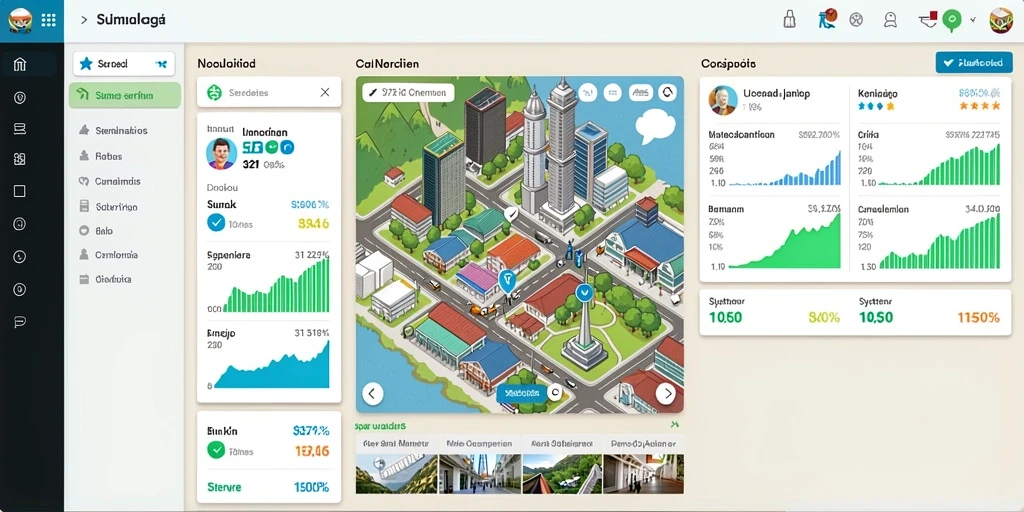The image size is (1024, 512).
Task: Go to next map view with right arrow
Action: coord(665,393)
